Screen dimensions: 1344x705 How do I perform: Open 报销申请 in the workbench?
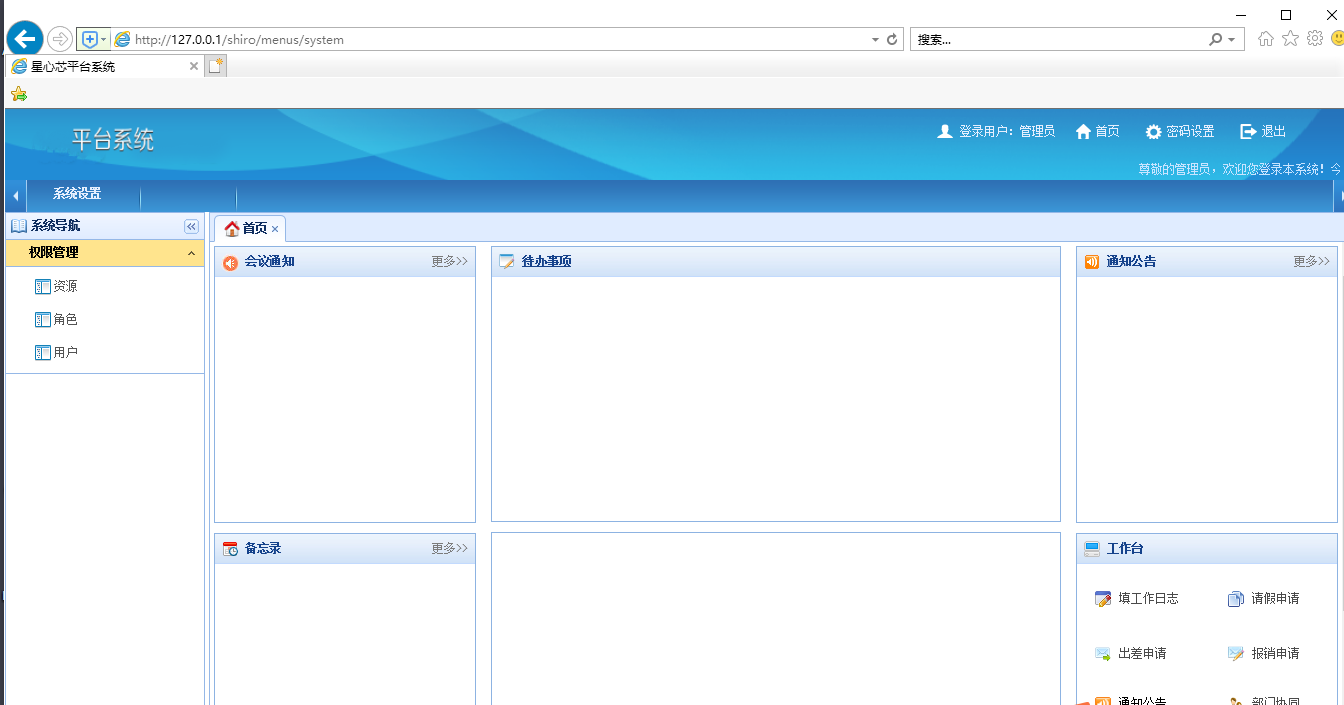[x=1236, y=654]
